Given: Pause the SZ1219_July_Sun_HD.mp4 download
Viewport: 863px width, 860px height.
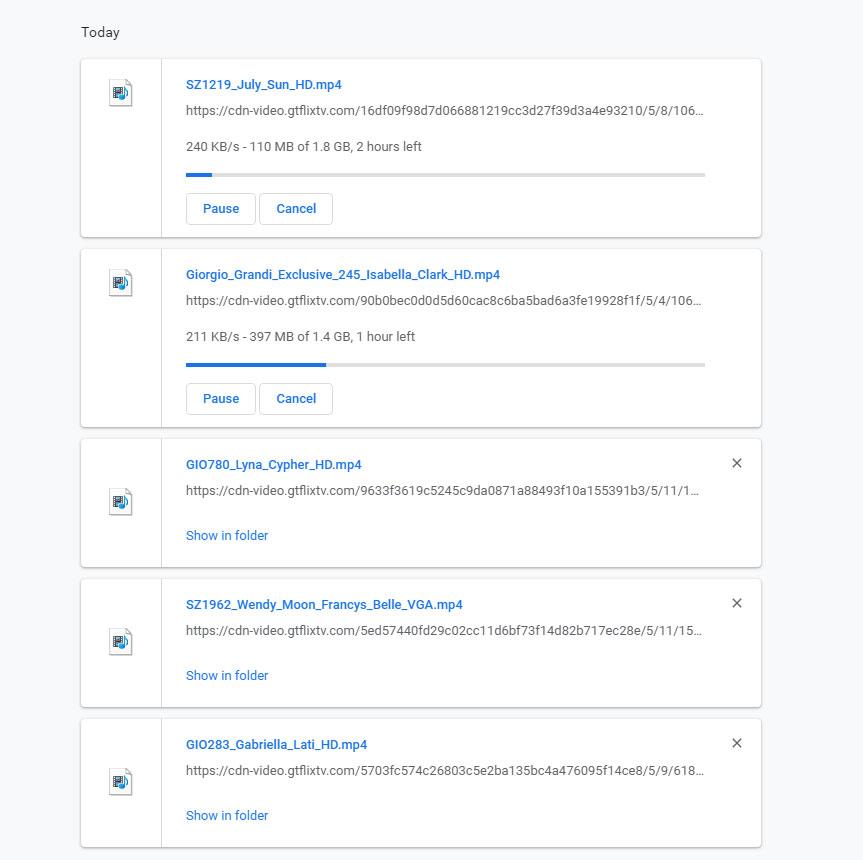Looking at the screenshot, I should pyautogui.click(x=221, y=209).
